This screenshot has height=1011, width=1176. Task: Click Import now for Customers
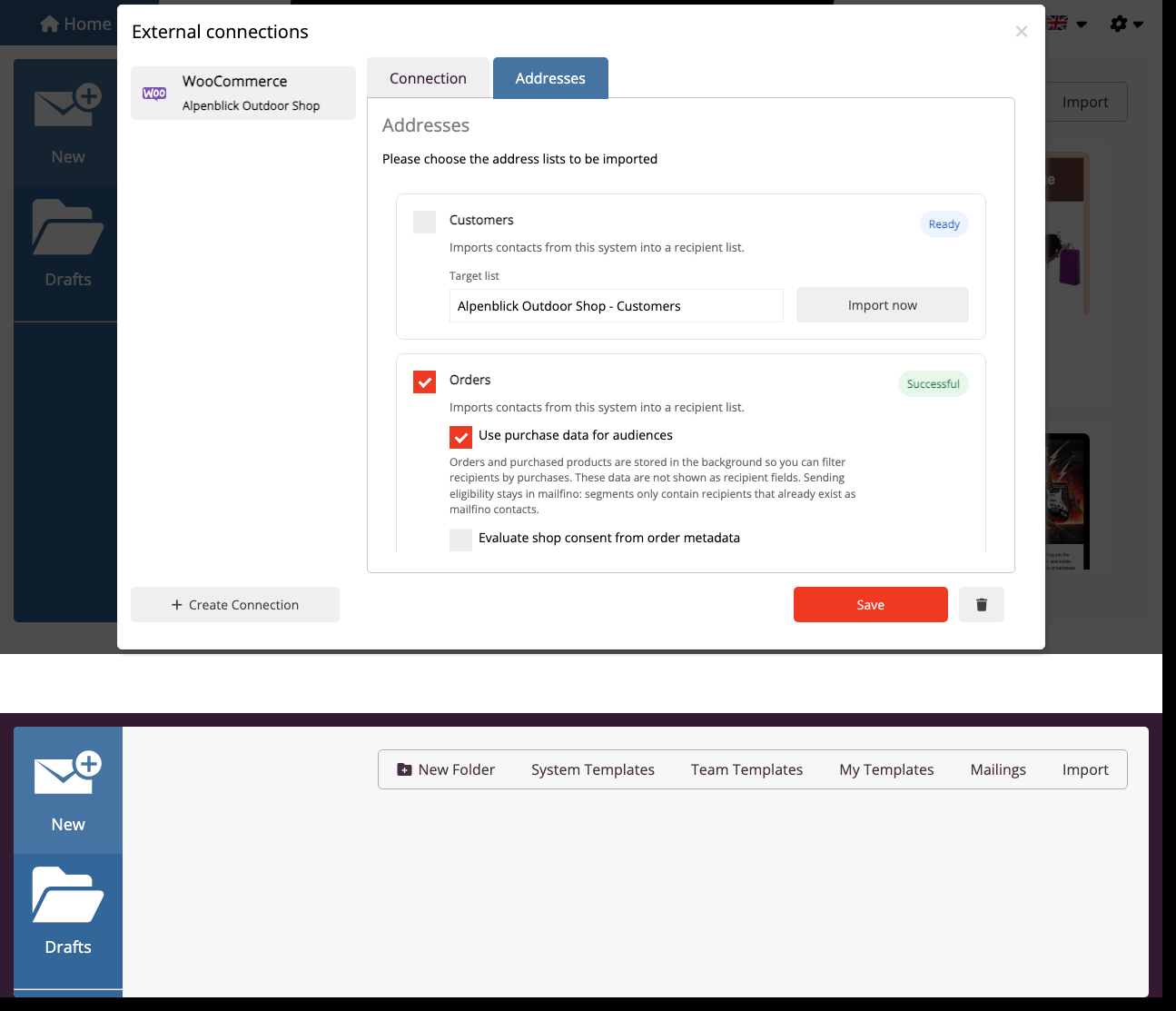[883, 305]
